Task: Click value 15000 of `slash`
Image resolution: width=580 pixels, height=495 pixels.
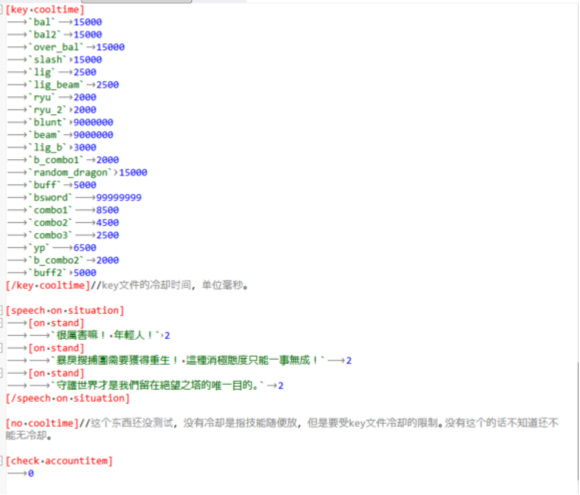Action: (x=88, y=60)
